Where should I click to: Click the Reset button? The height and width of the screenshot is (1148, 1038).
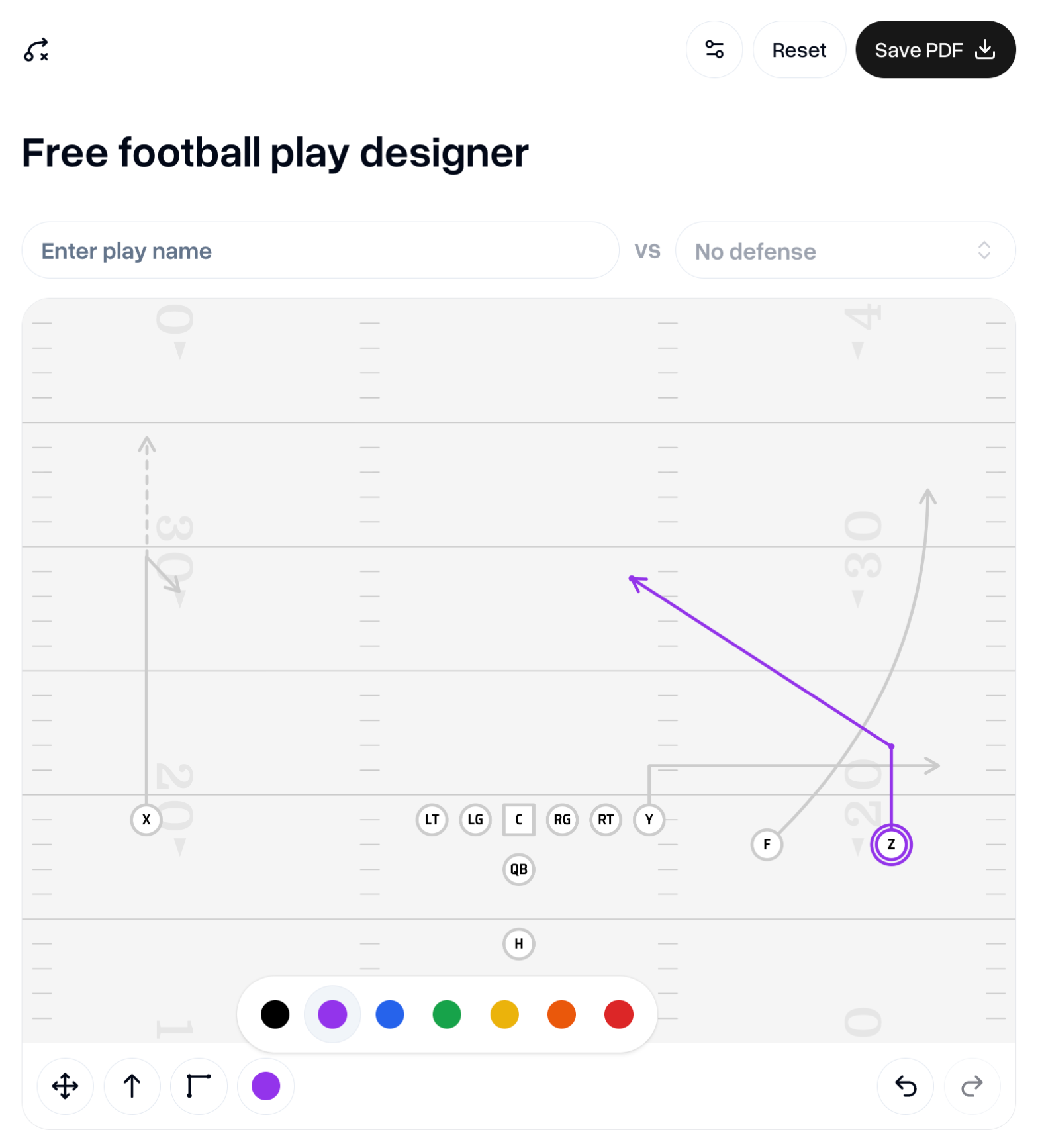pyautogui.click(x=799, y=49)
